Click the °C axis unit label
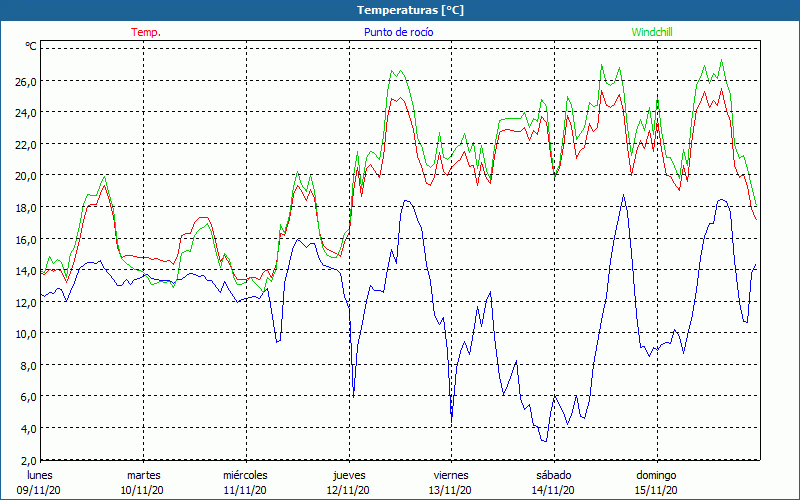Viewport: 800px width, 500px height. [x=31, y=46]
